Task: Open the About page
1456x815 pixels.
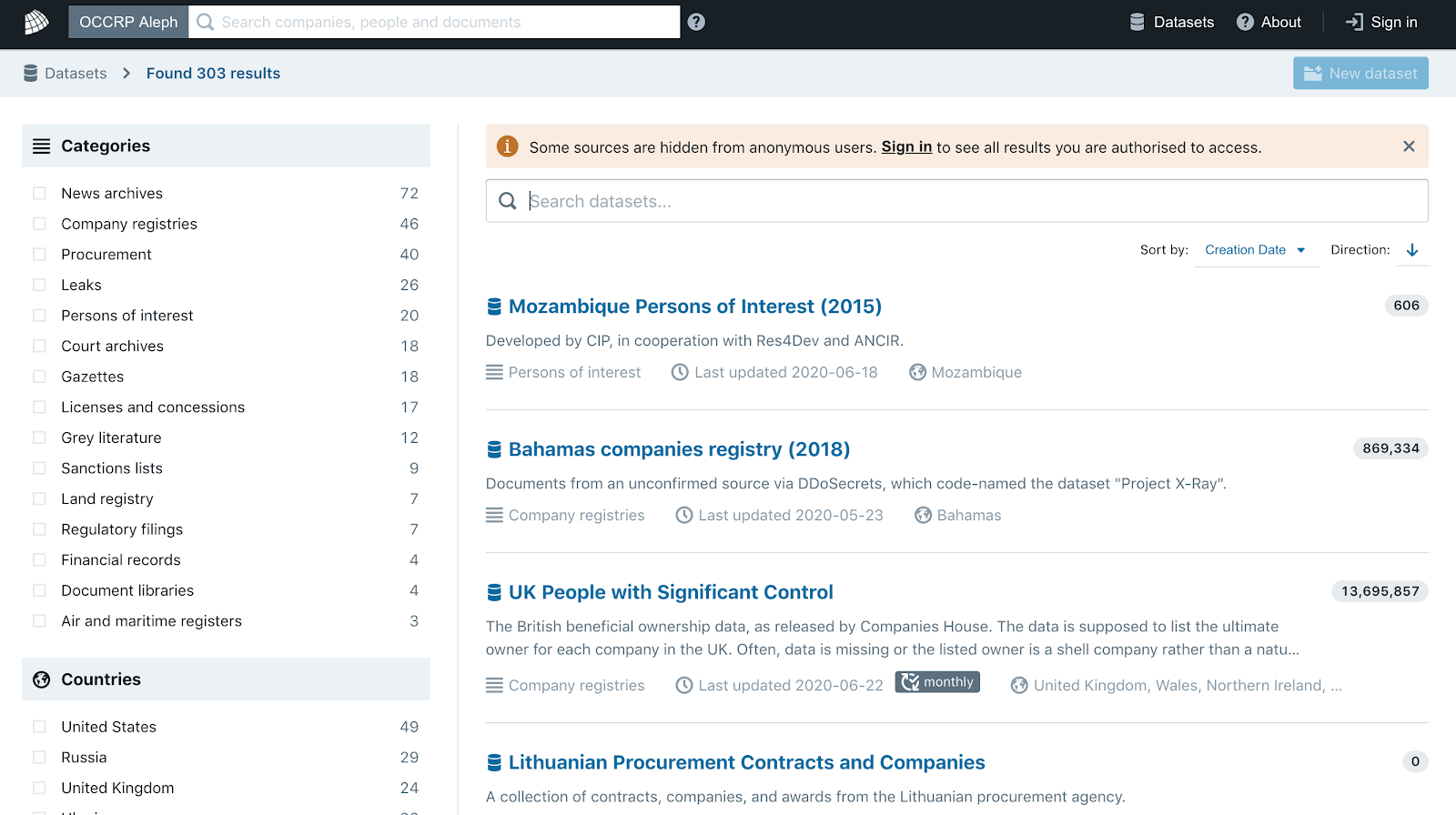Action: click(1269, 22)
